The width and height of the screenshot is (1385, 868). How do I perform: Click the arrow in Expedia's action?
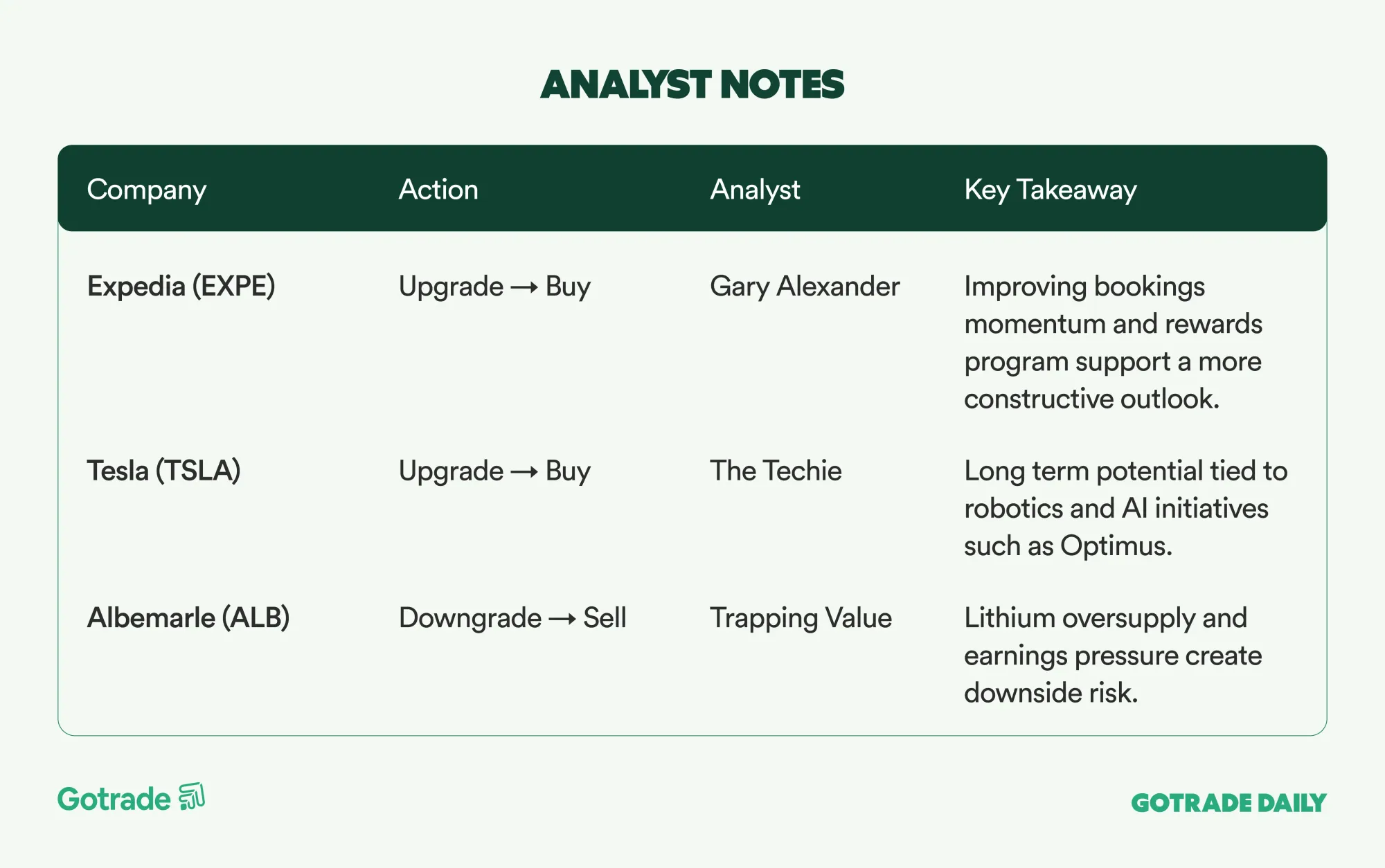[x=524, y=287]
